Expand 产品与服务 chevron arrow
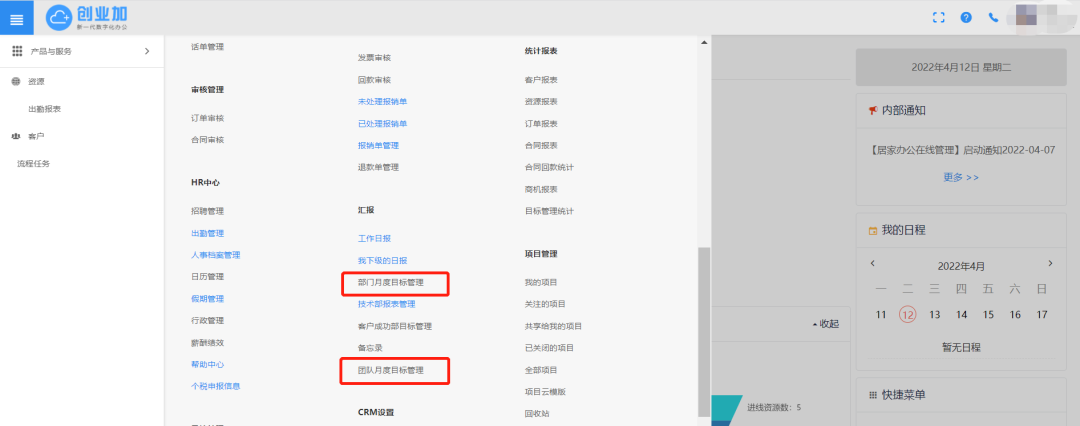Viewport: 1080px width, 426px height. click(x=147, y=51)
